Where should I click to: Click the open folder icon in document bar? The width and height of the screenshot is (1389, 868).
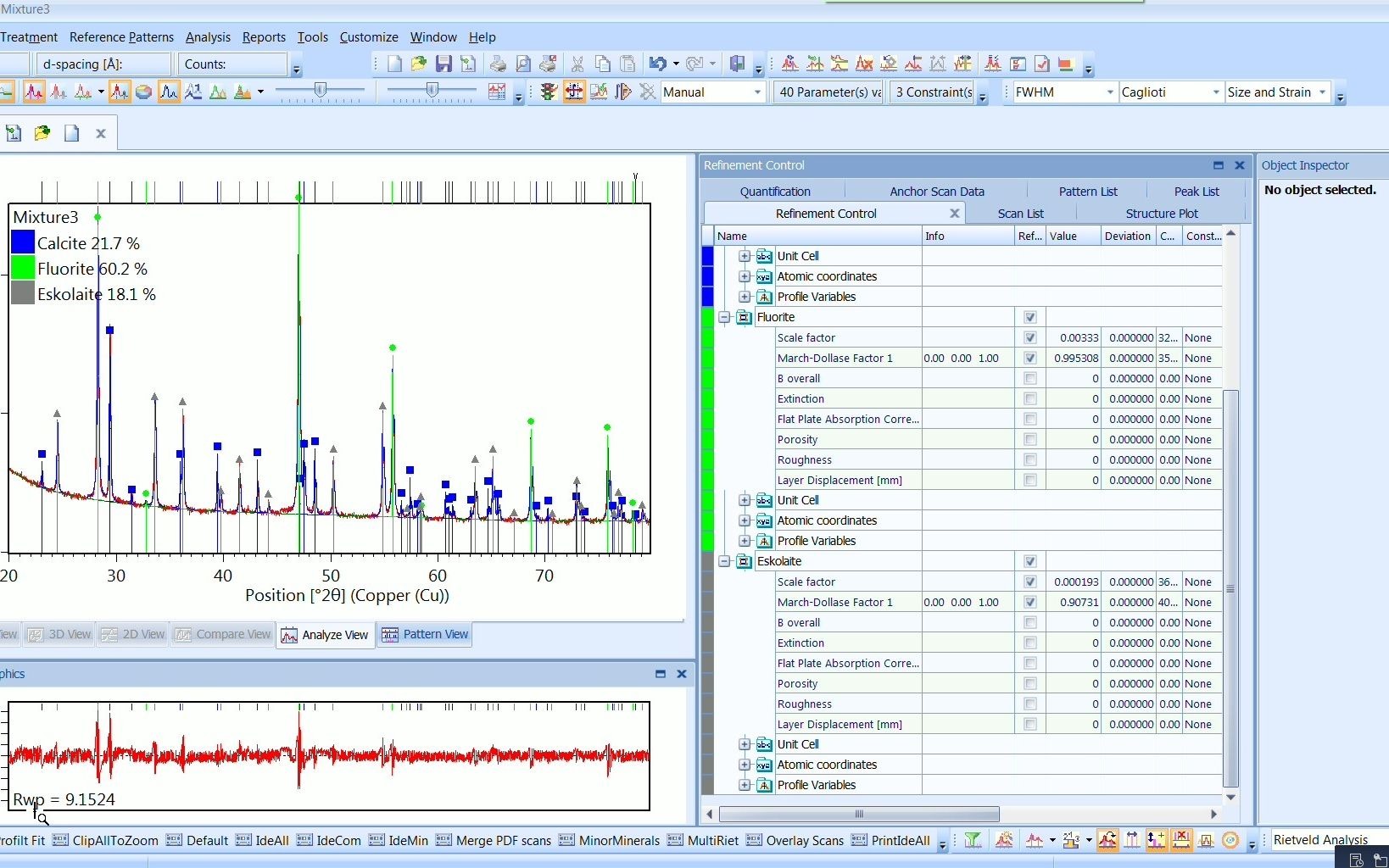point(42,133)
